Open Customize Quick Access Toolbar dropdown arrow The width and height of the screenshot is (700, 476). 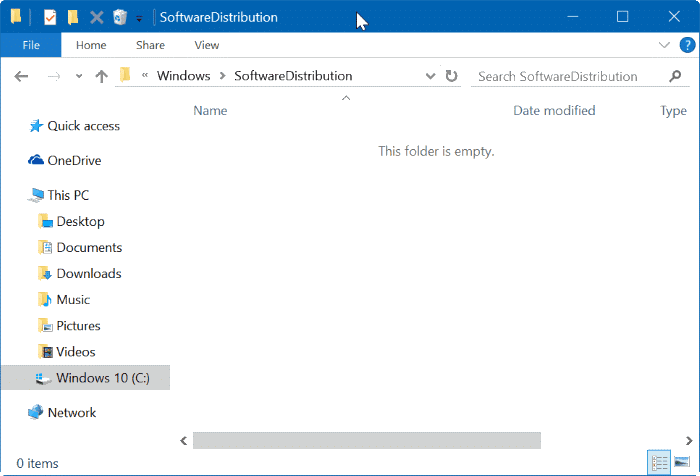point(139,19)
